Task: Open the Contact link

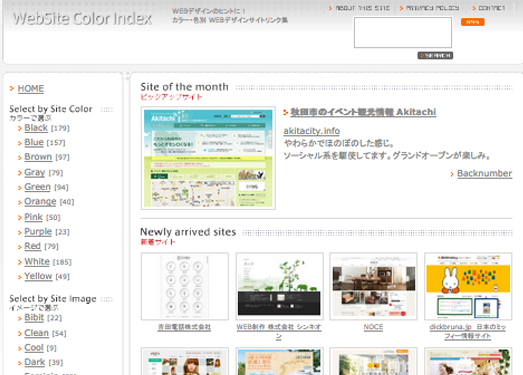Action: (x=492, y=8)
